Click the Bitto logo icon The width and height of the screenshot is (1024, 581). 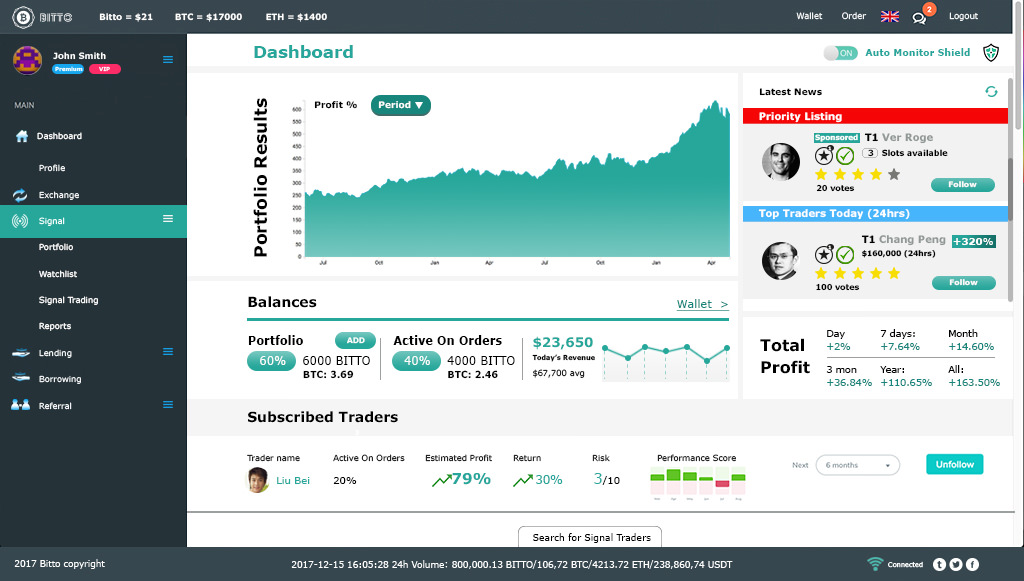(x=23, y=17)
